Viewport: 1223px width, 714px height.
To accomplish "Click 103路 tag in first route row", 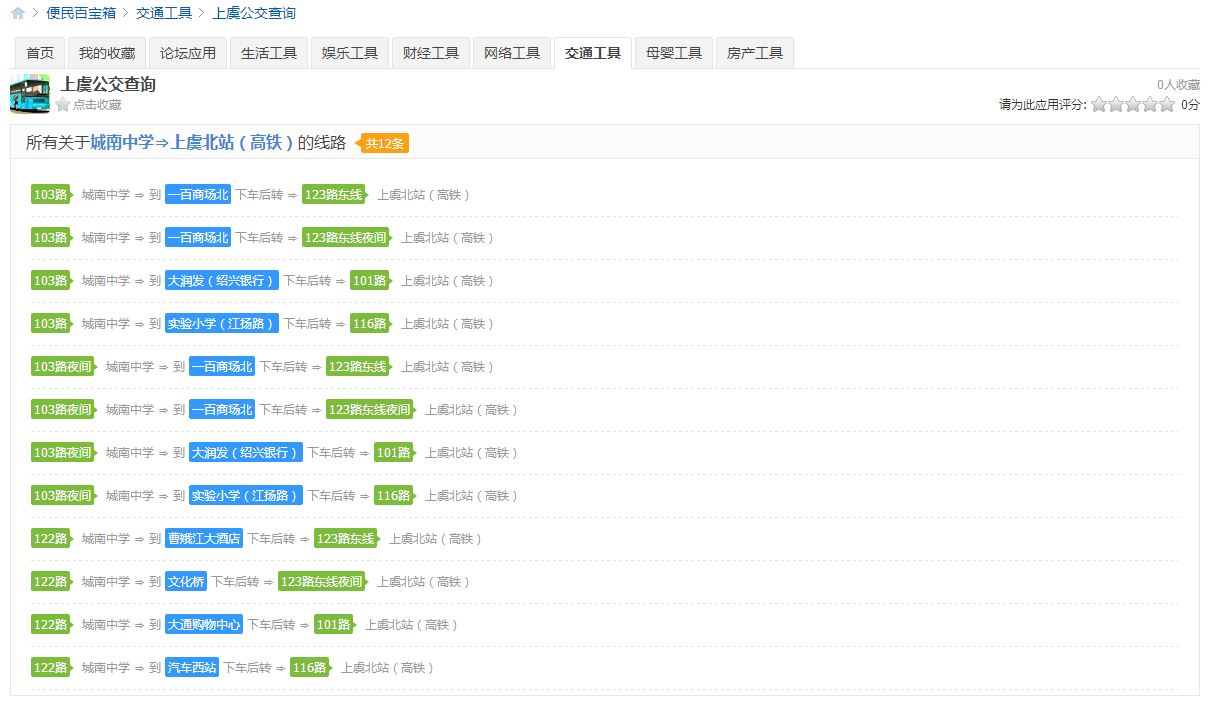I will click(x=52, y=195).
